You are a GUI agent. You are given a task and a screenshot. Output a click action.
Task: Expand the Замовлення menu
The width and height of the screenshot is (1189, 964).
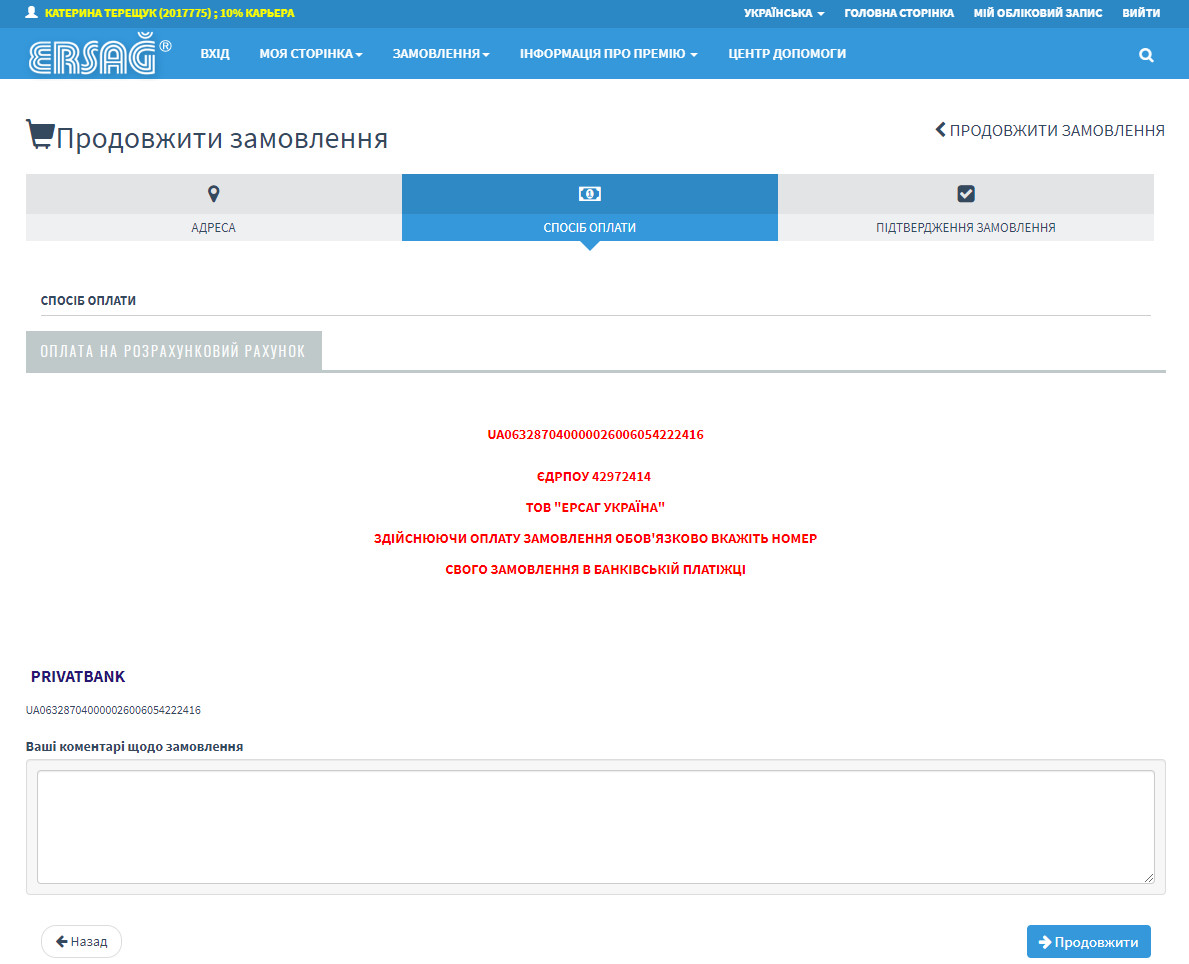point(440,54)
